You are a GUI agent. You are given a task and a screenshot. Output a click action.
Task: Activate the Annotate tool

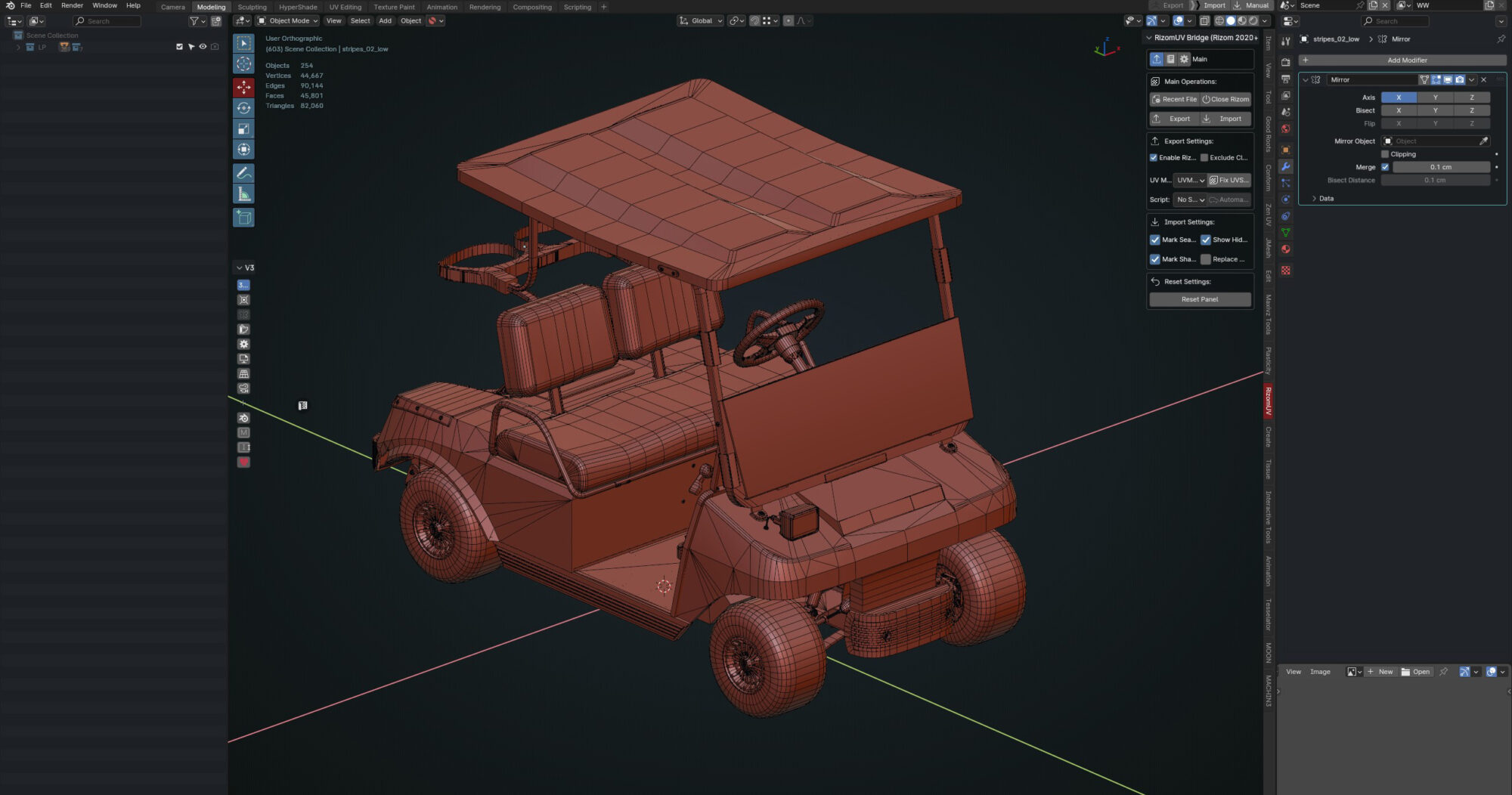pos(243,173)
